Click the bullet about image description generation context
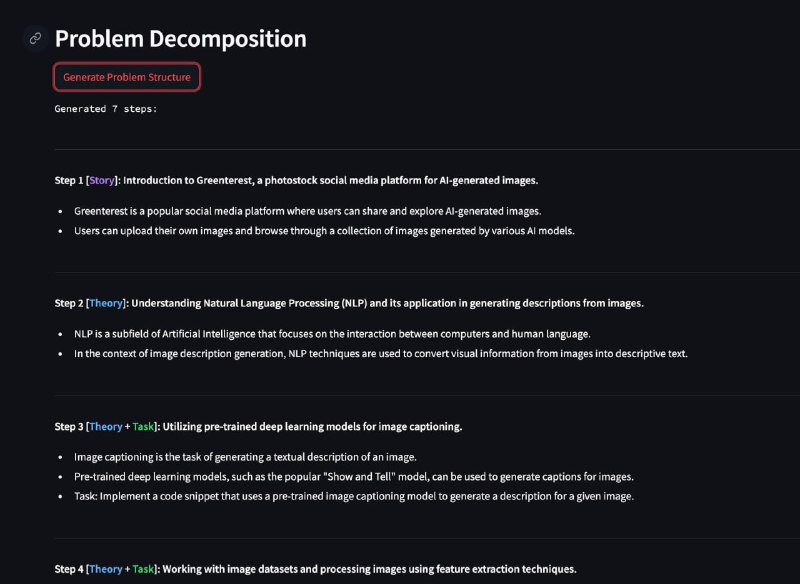Viewport: 800px width, 584px height. [381, 353]
